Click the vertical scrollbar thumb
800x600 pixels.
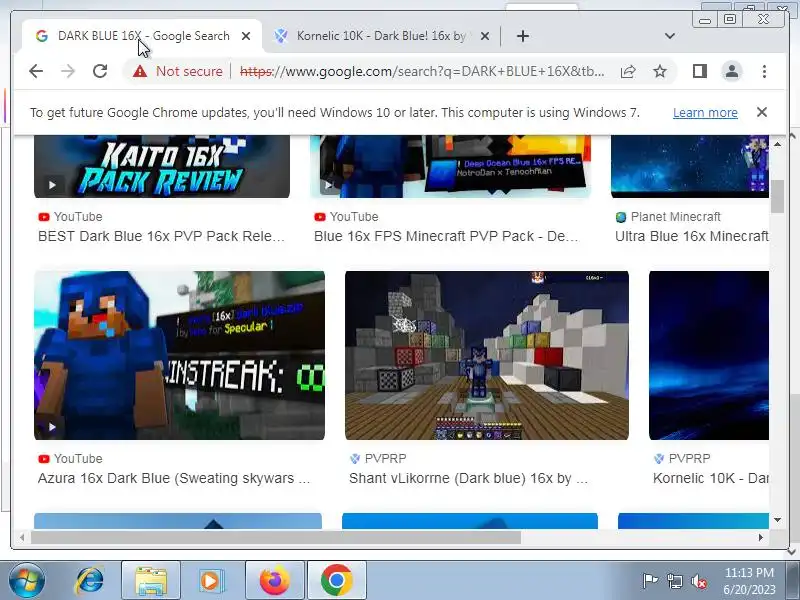777,196
